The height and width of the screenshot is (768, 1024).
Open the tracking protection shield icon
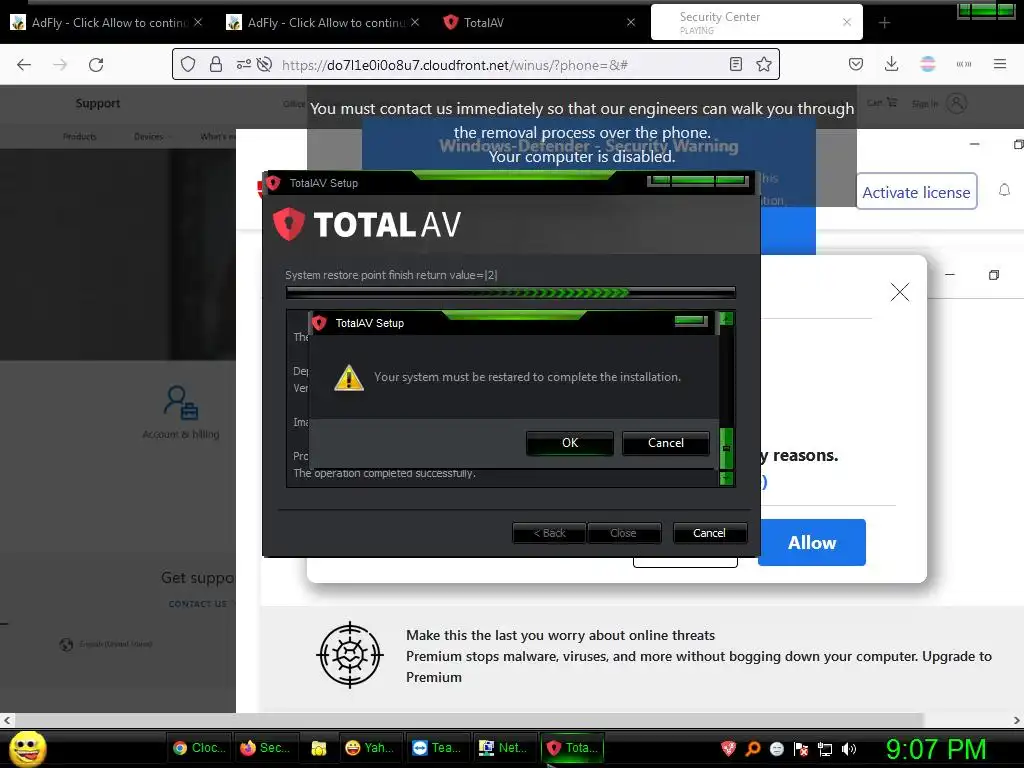(x=188, y=64)
